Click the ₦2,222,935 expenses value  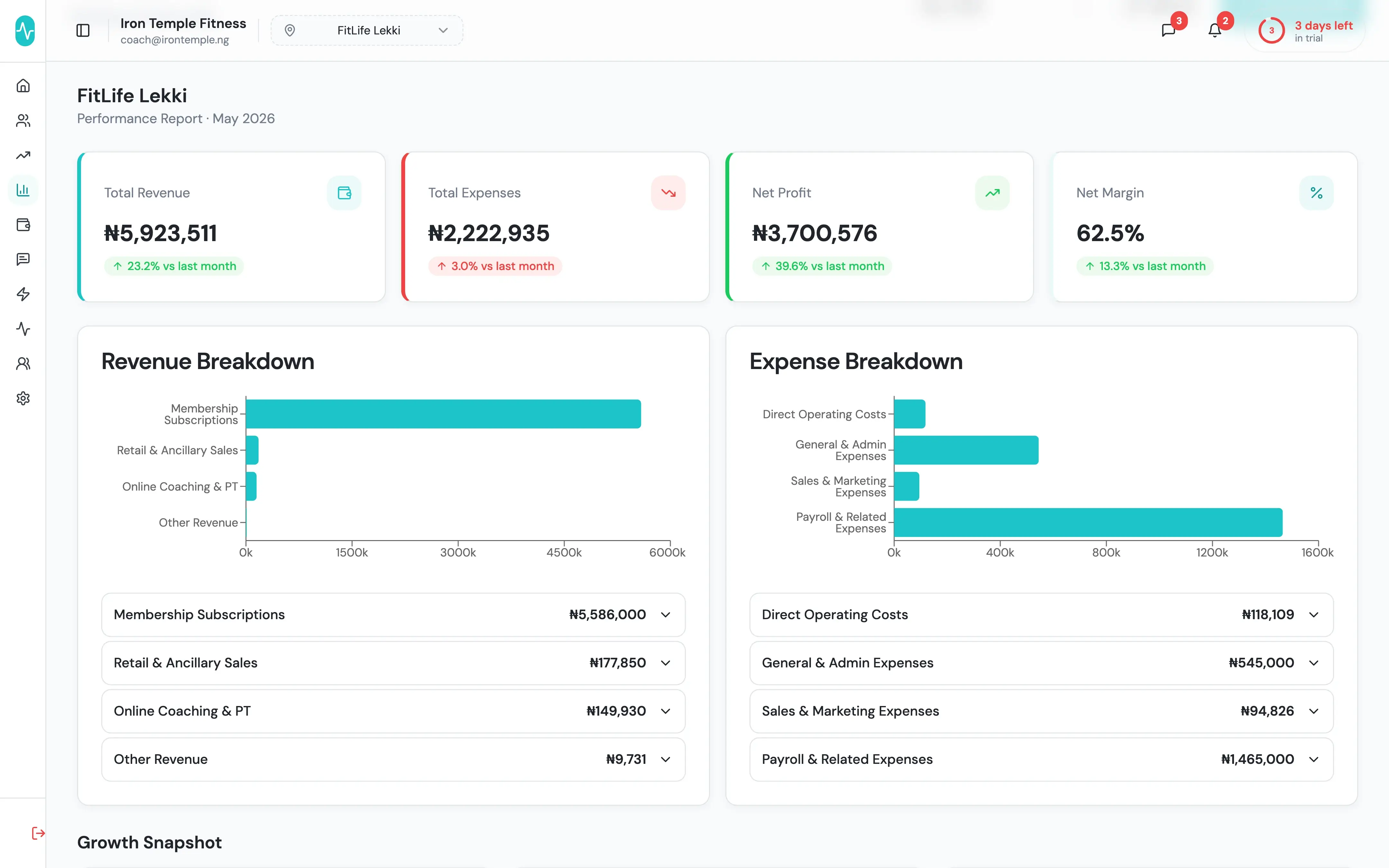[x=489, y=233]
